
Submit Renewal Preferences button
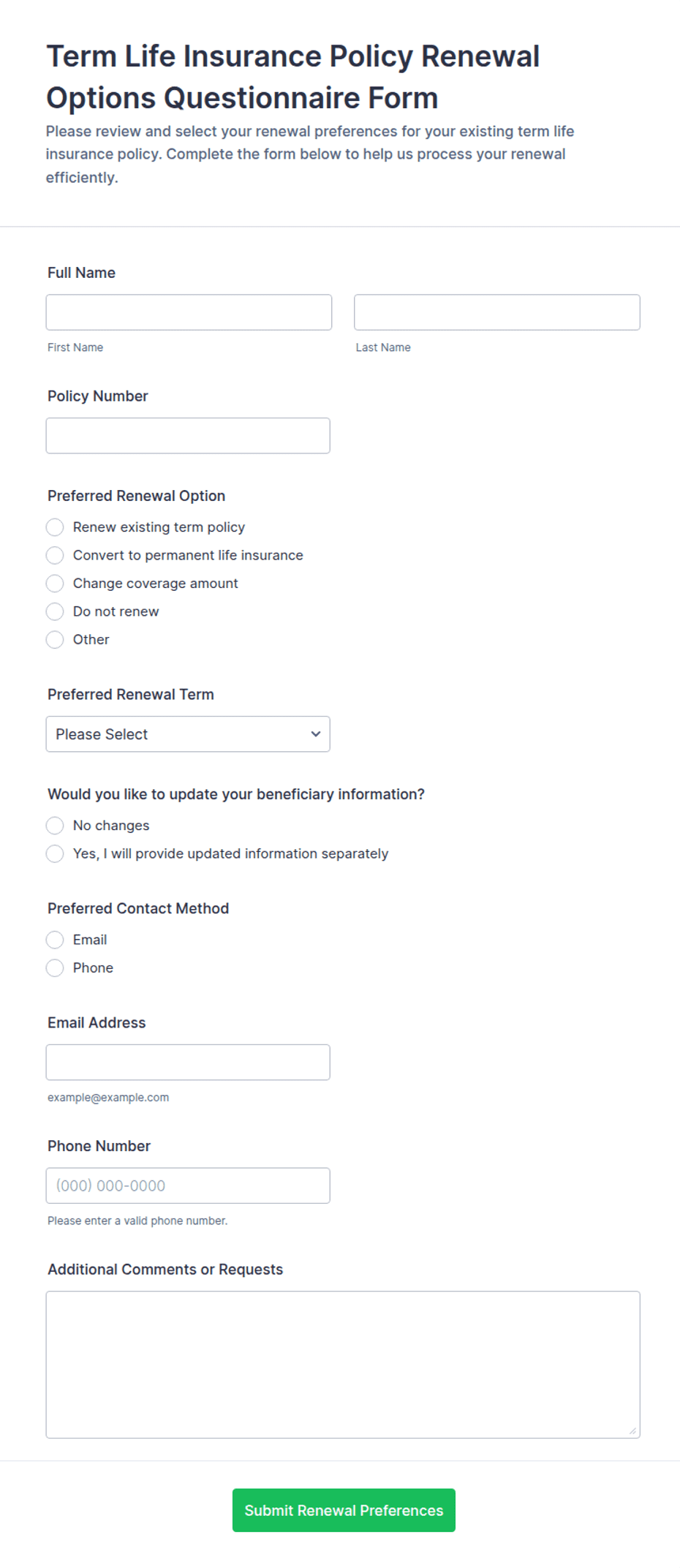(x=344, y=1510)
